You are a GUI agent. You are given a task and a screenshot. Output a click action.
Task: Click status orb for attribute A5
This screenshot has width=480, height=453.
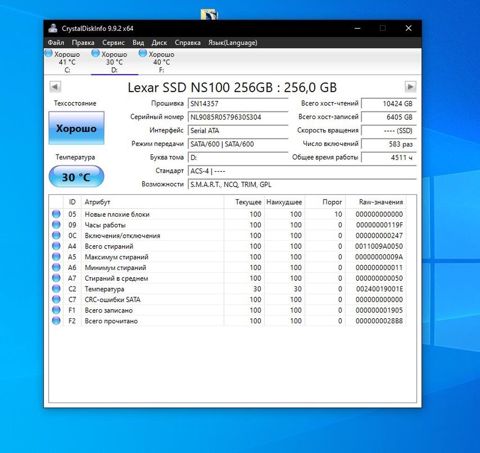(x=56, y=257)
